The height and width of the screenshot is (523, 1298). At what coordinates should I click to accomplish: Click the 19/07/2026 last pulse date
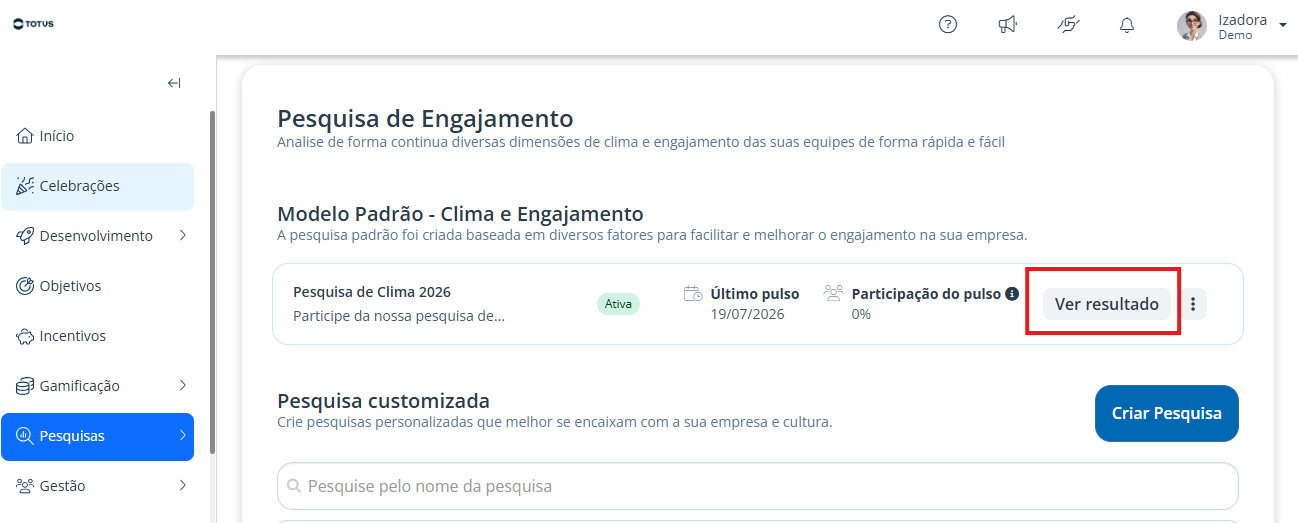747,314
